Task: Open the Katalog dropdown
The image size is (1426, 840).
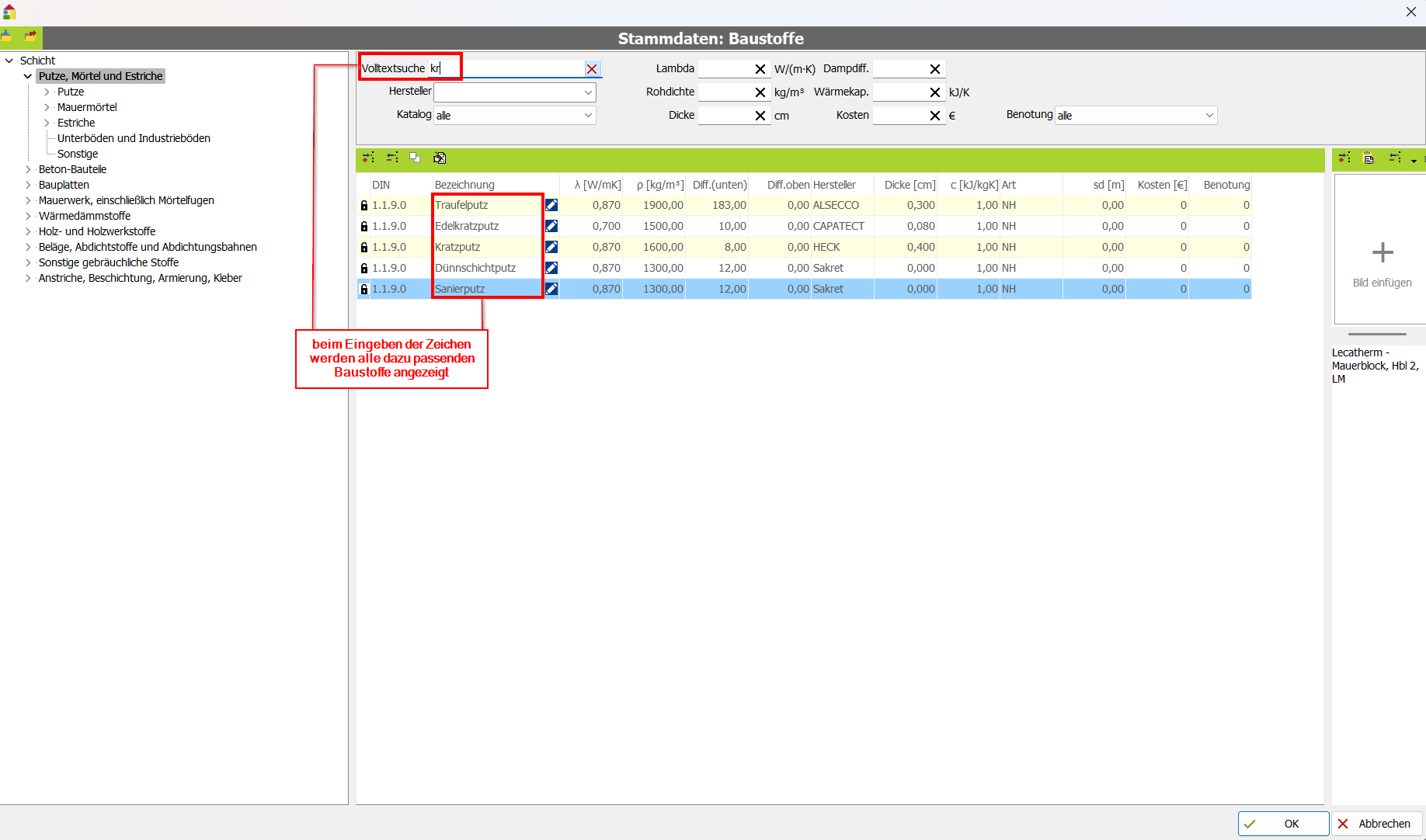Action: coord(588,116)
